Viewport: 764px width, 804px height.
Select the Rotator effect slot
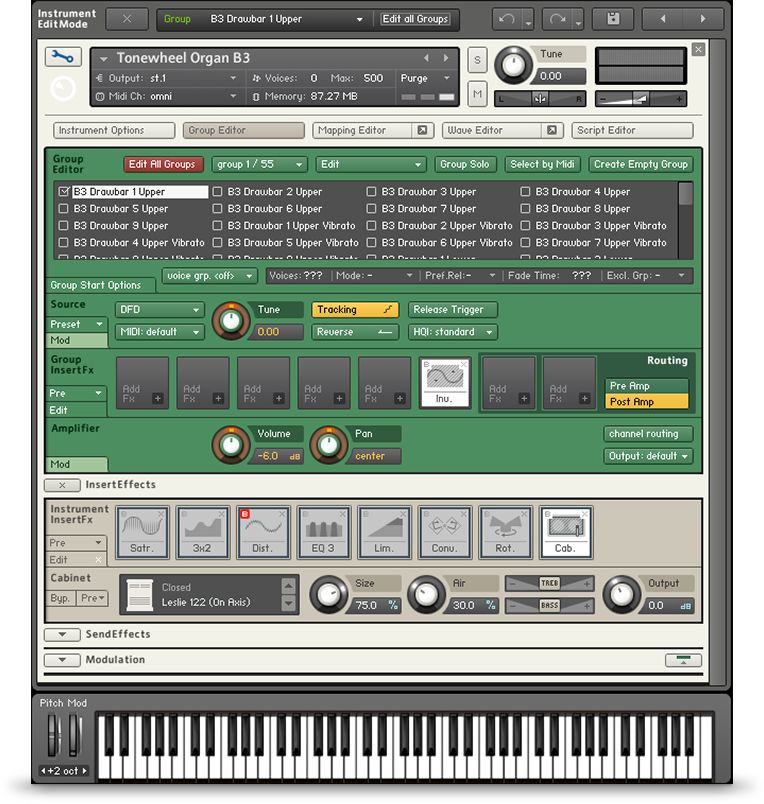(505, 531)
